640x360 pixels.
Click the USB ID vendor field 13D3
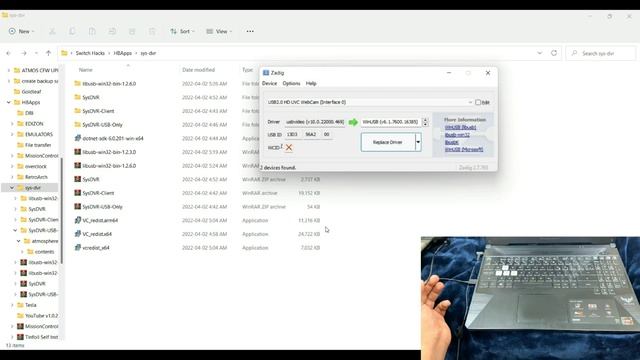[x=292, y=134]
